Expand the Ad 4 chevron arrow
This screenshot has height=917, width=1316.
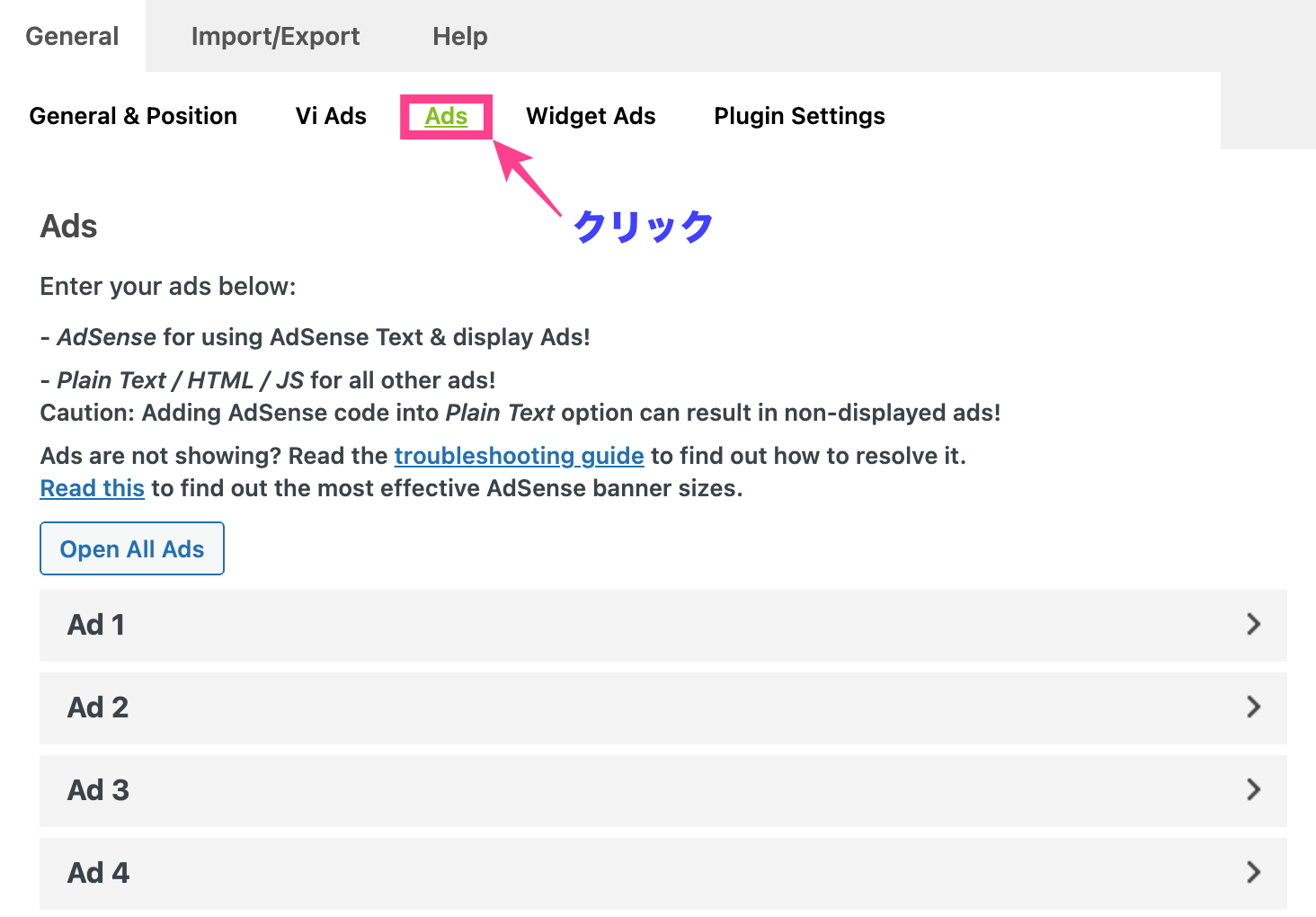click(x=1254, y=872)
